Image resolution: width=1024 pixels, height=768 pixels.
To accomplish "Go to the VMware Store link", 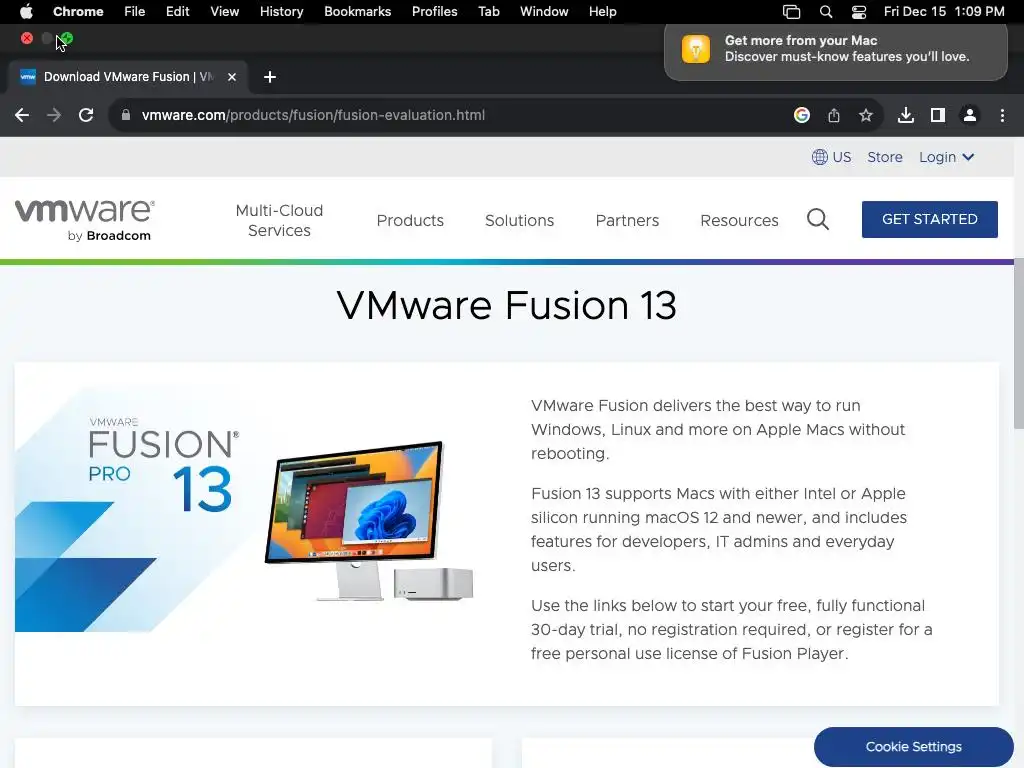I will (884, 157).
